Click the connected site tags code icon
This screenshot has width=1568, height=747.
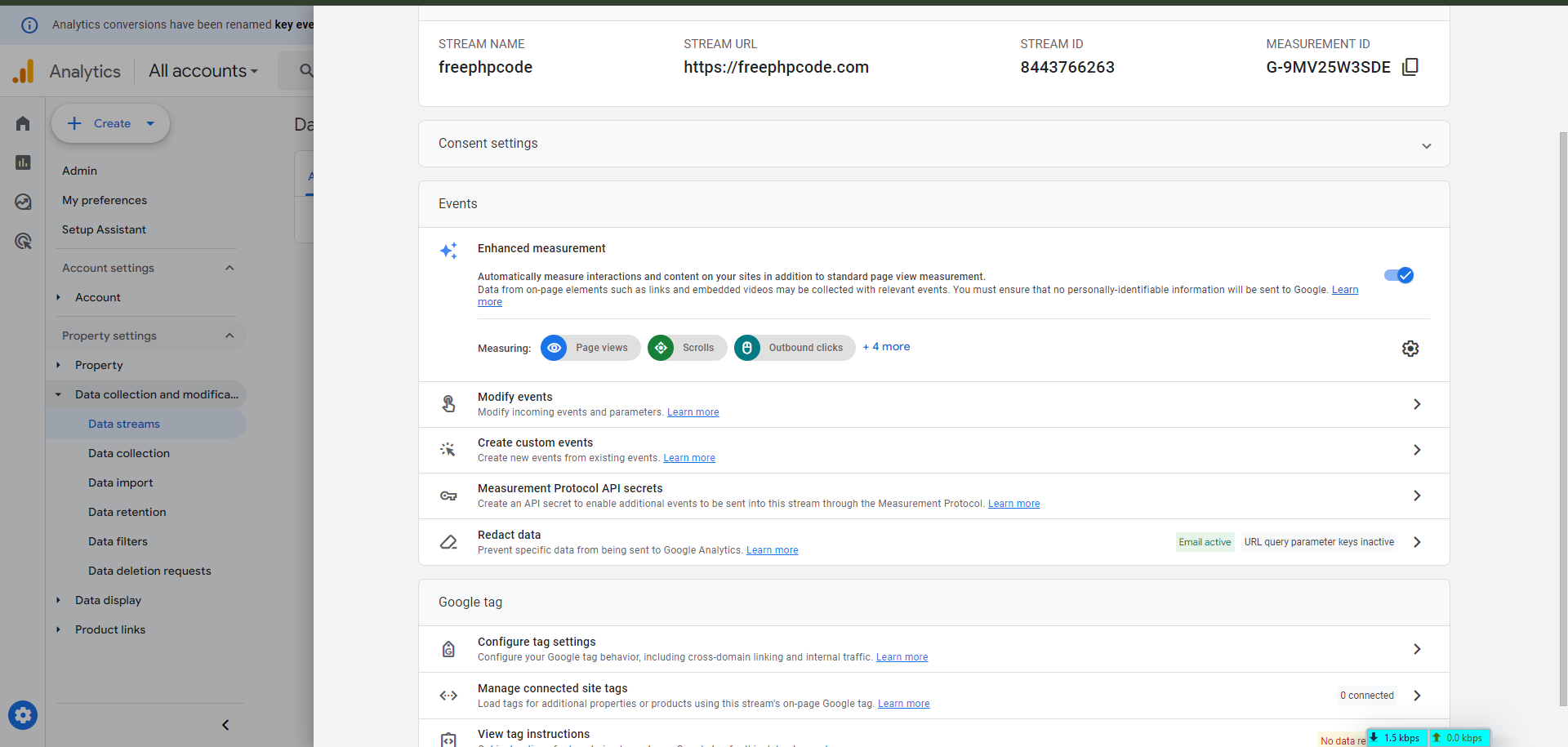(448, 696)
